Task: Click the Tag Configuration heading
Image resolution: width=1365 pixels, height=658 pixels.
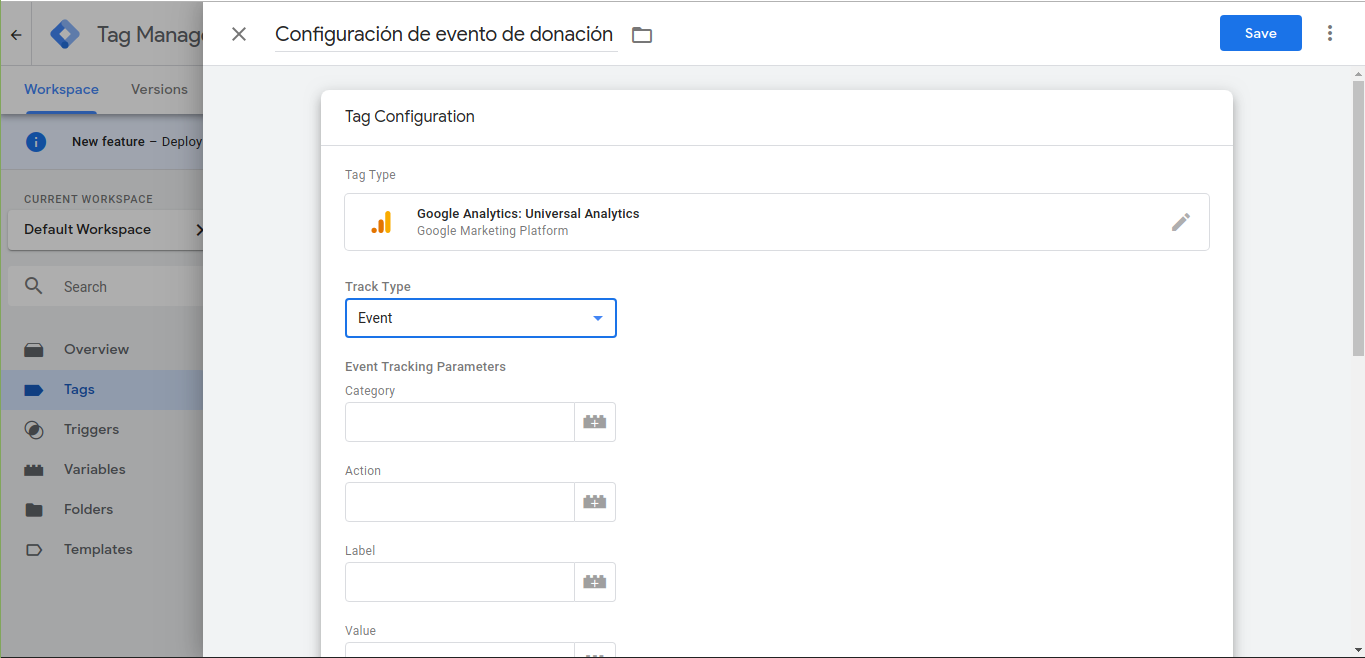Action: tap(409, 117)
